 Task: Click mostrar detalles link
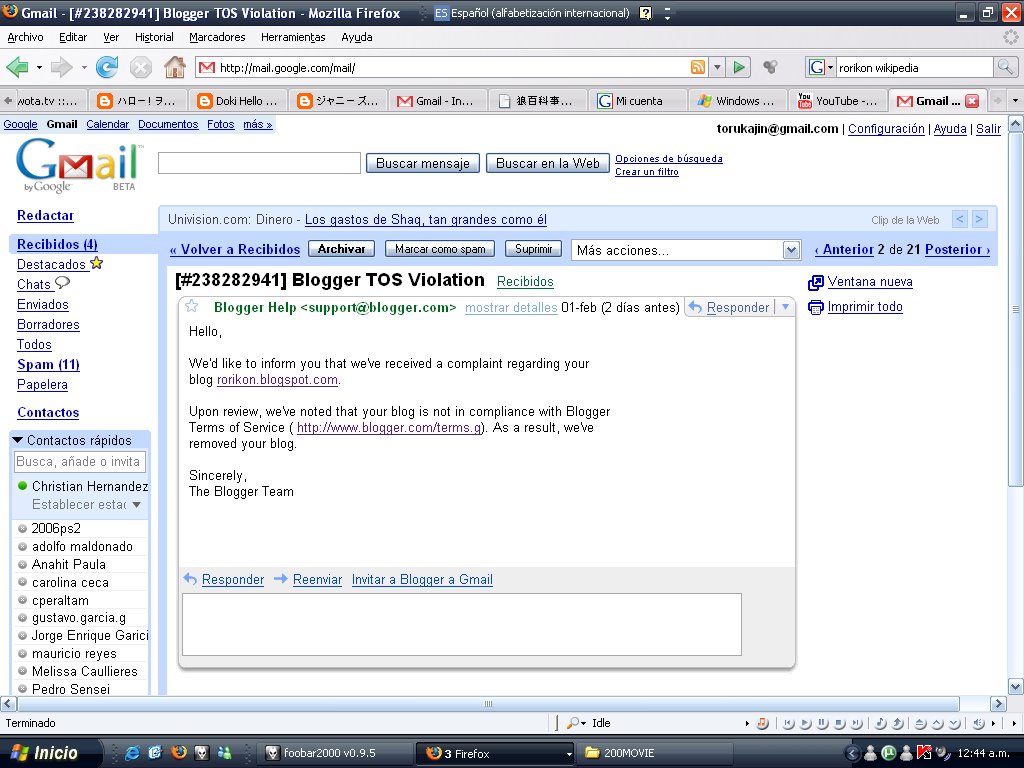pos(511,307)
